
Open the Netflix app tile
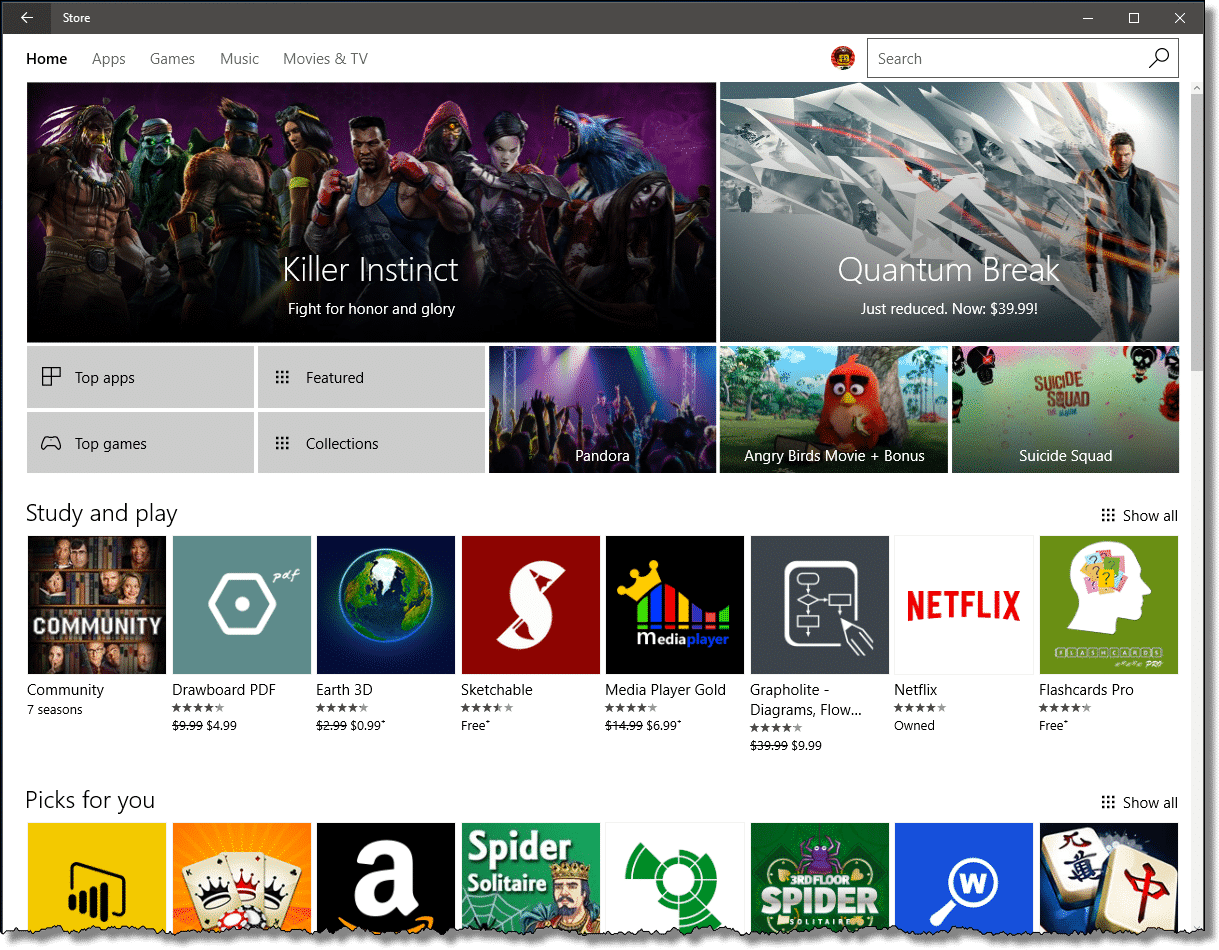pyautogui.click(x=964, y=605)
